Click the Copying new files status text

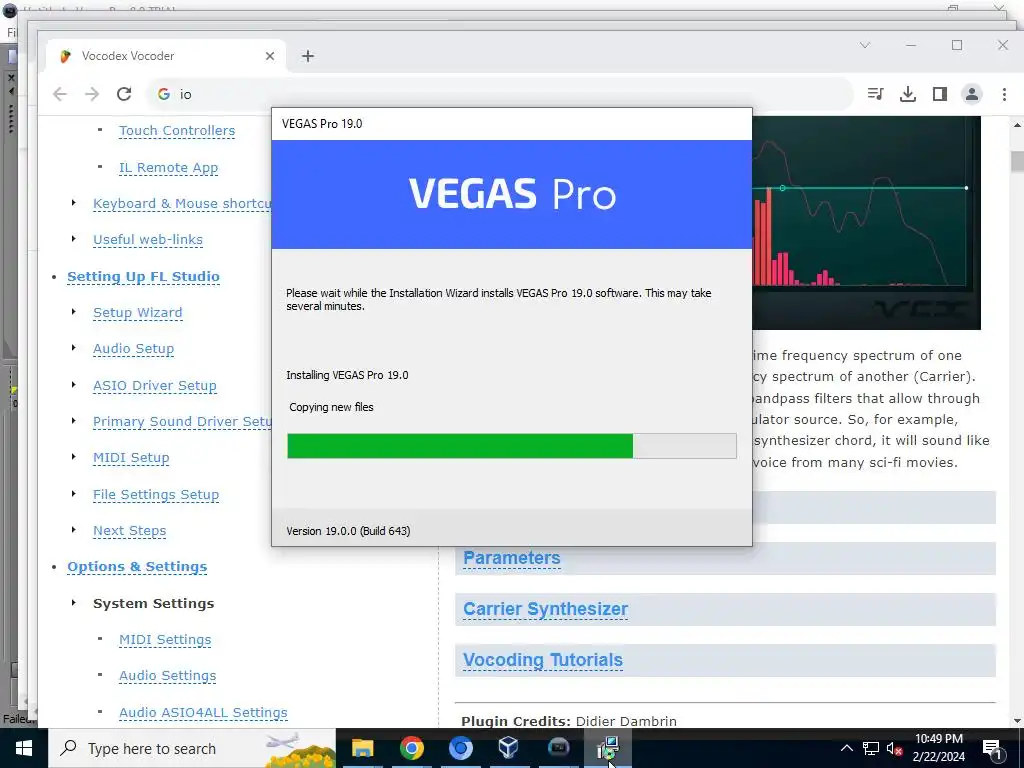tap(331, 407)
